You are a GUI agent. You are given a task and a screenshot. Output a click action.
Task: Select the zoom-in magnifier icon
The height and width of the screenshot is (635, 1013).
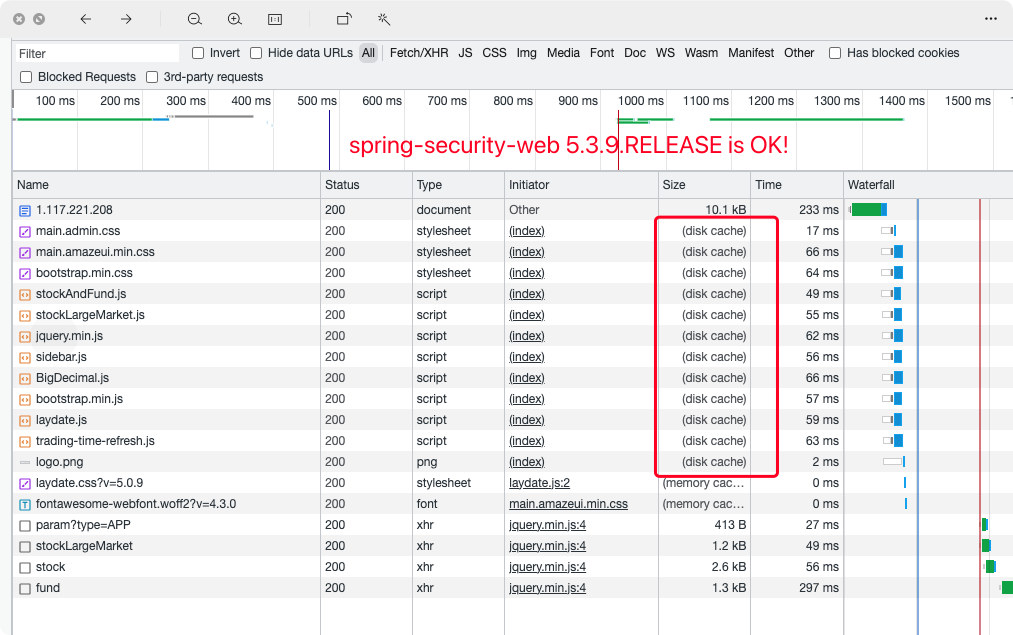234,18
